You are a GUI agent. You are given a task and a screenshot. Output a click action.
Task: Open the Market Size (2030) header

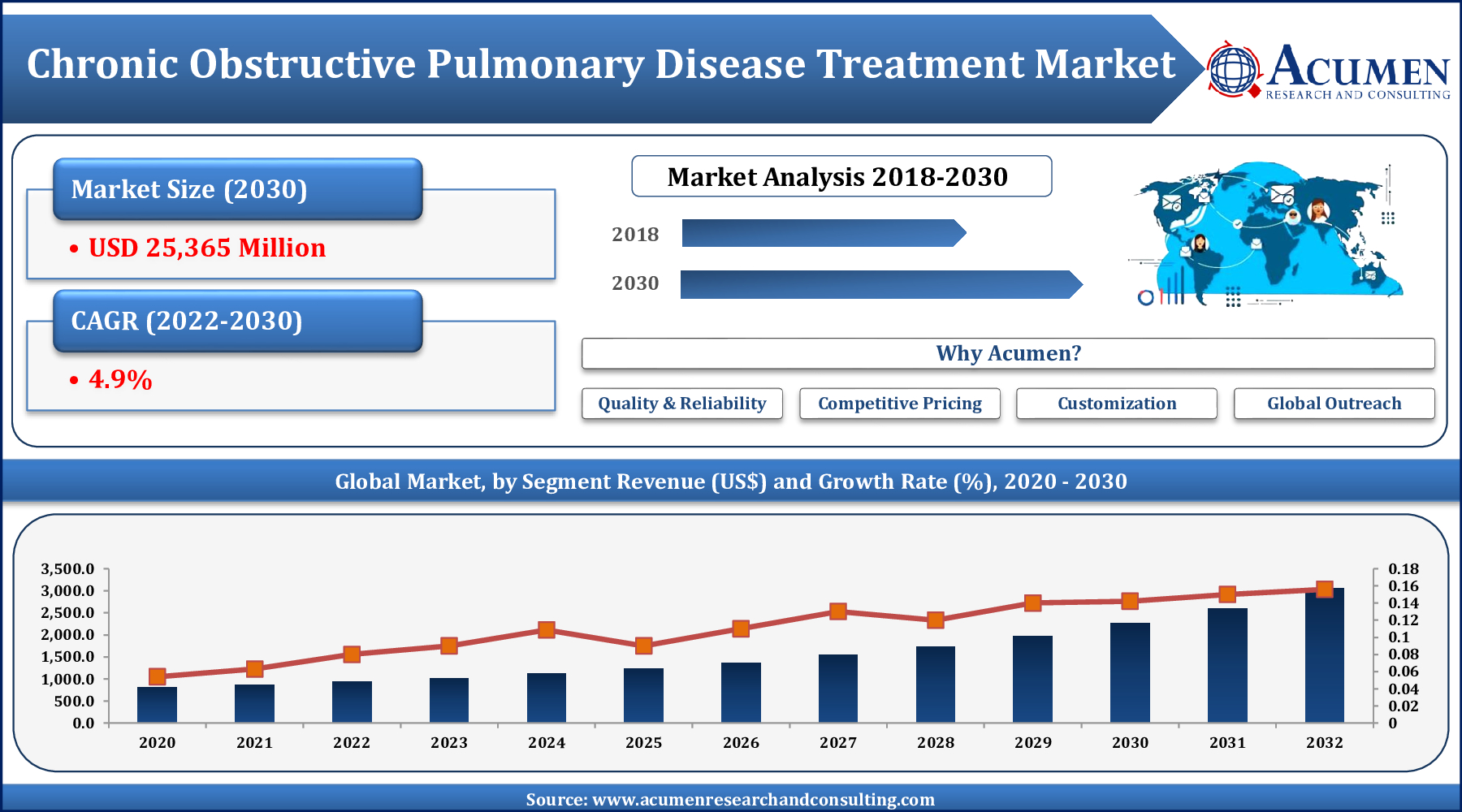click(237, 189)
